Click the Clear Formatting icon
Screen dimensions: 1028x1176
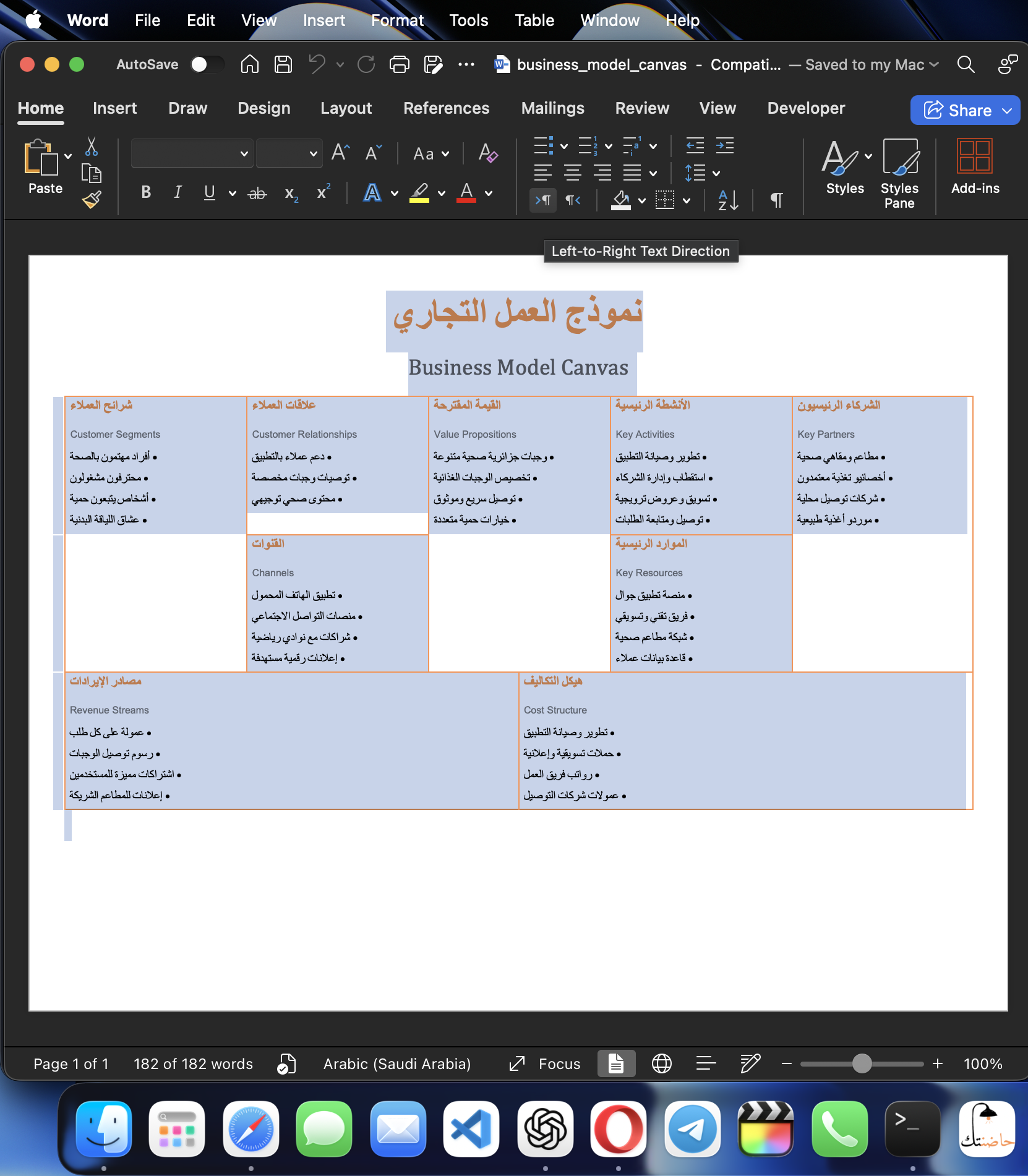488,153
